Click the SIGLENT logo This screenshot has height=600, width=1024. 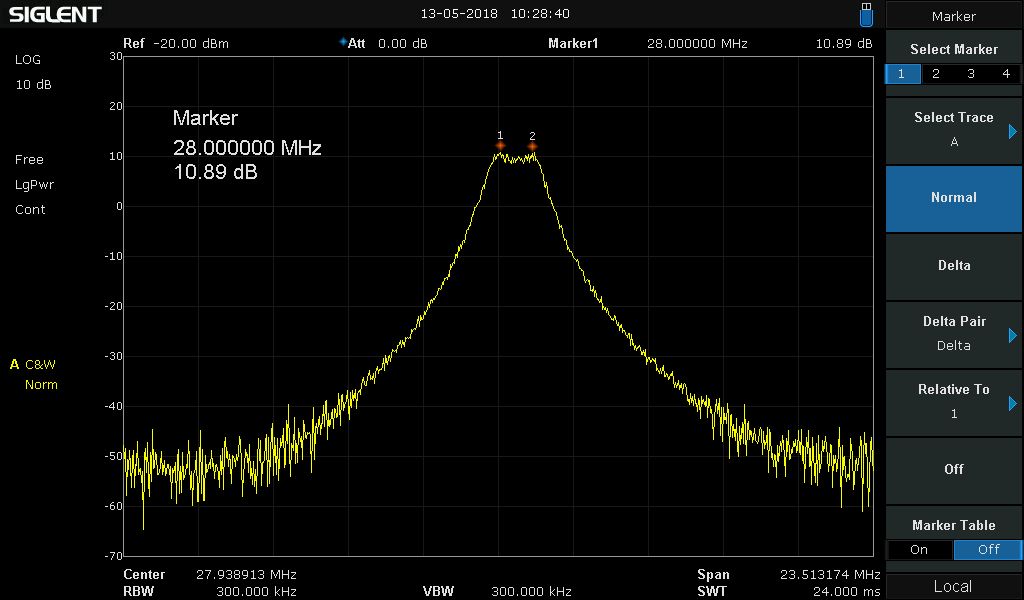click(55, 15)
